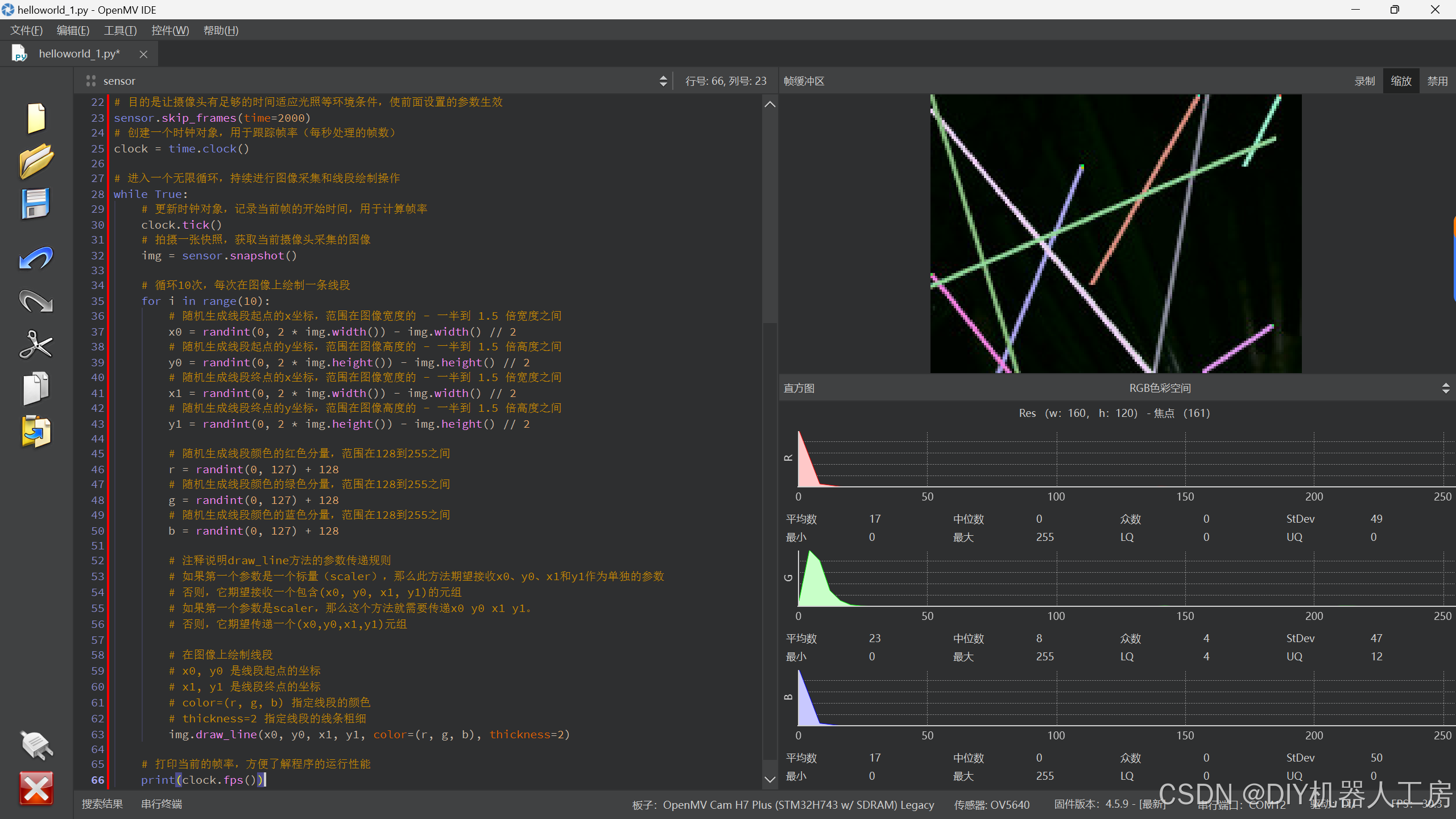Open the 工具(T) menu

pyautogui.click(x=120, y=31)
